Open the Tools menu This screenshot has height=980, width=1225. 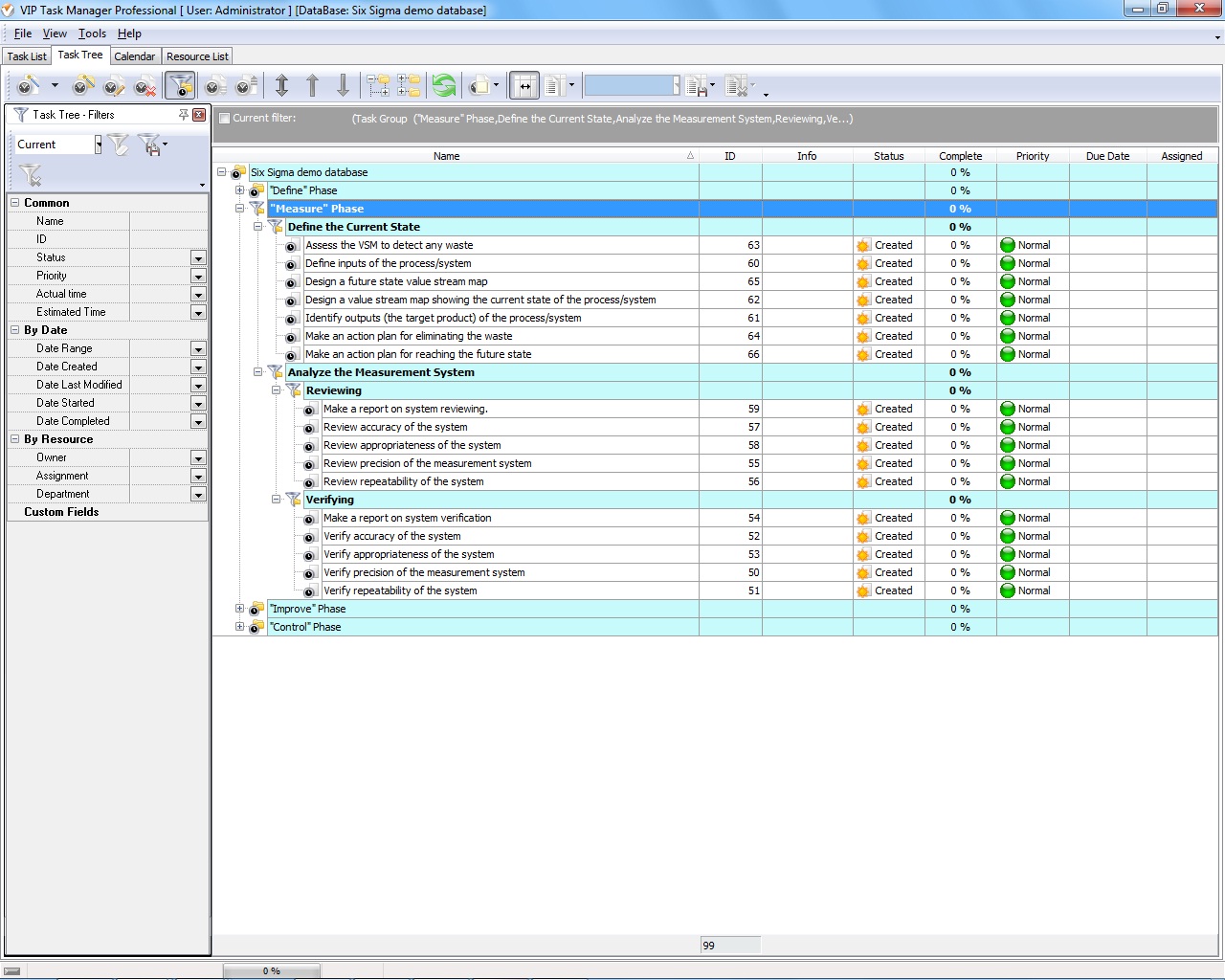click(x=92, y=33)
